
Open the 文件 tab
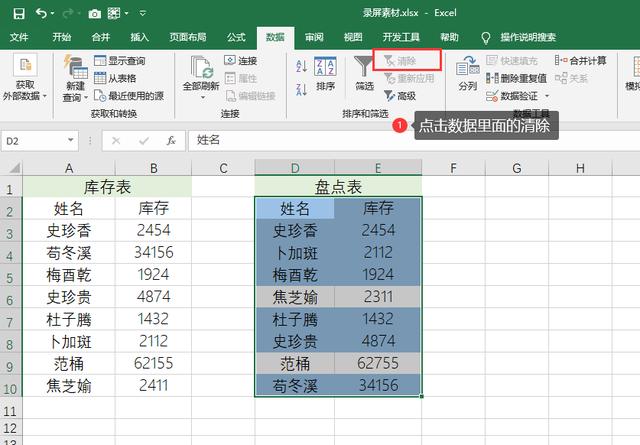pyautogui.click(x=19, y=38)
